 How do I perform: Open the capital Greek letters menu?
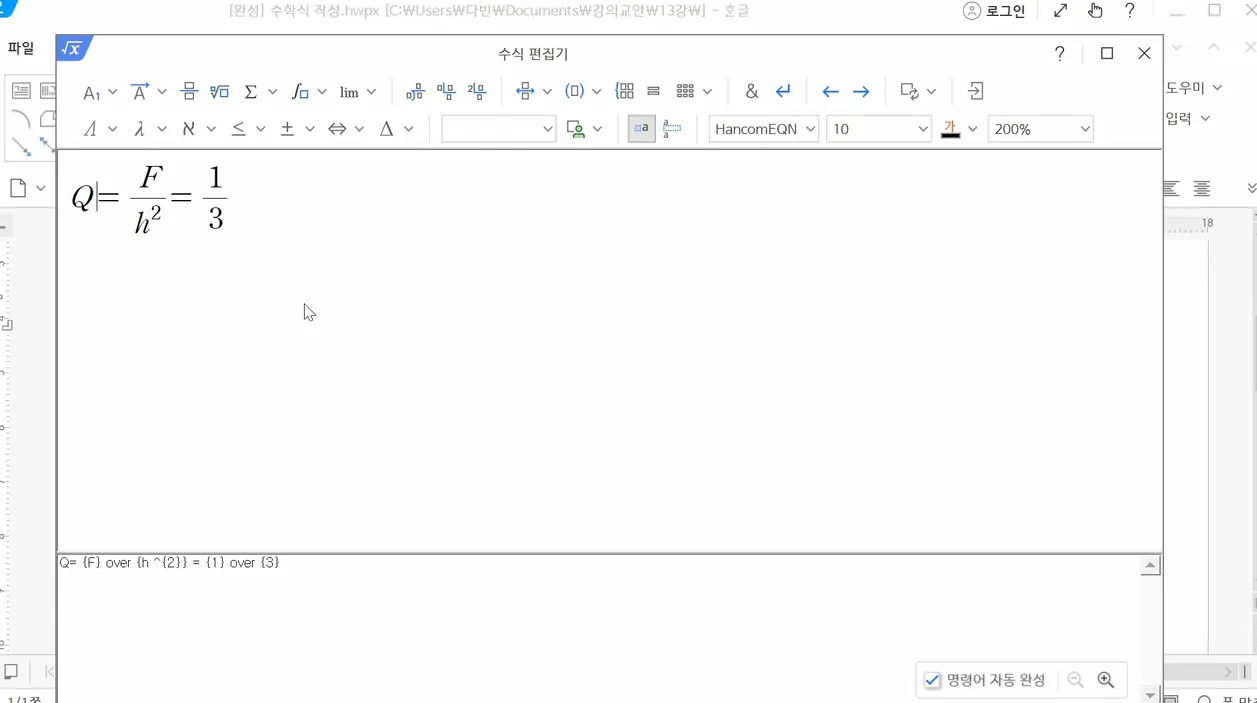point(100,129)
